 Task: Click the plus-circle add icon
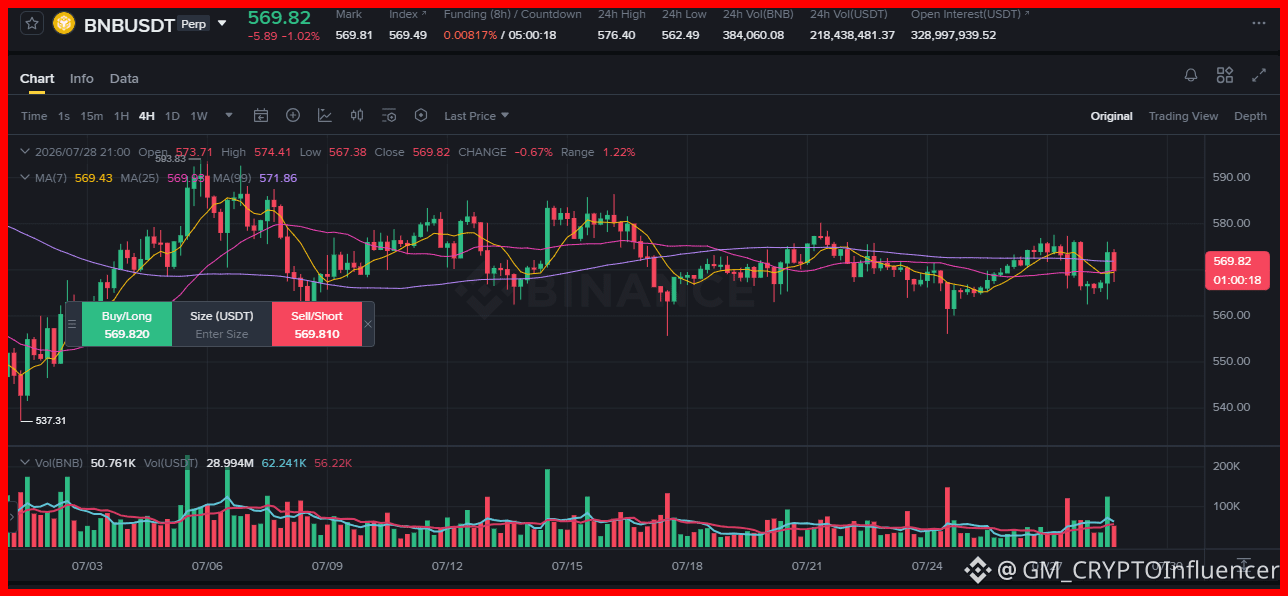click(x=293, y=115)
